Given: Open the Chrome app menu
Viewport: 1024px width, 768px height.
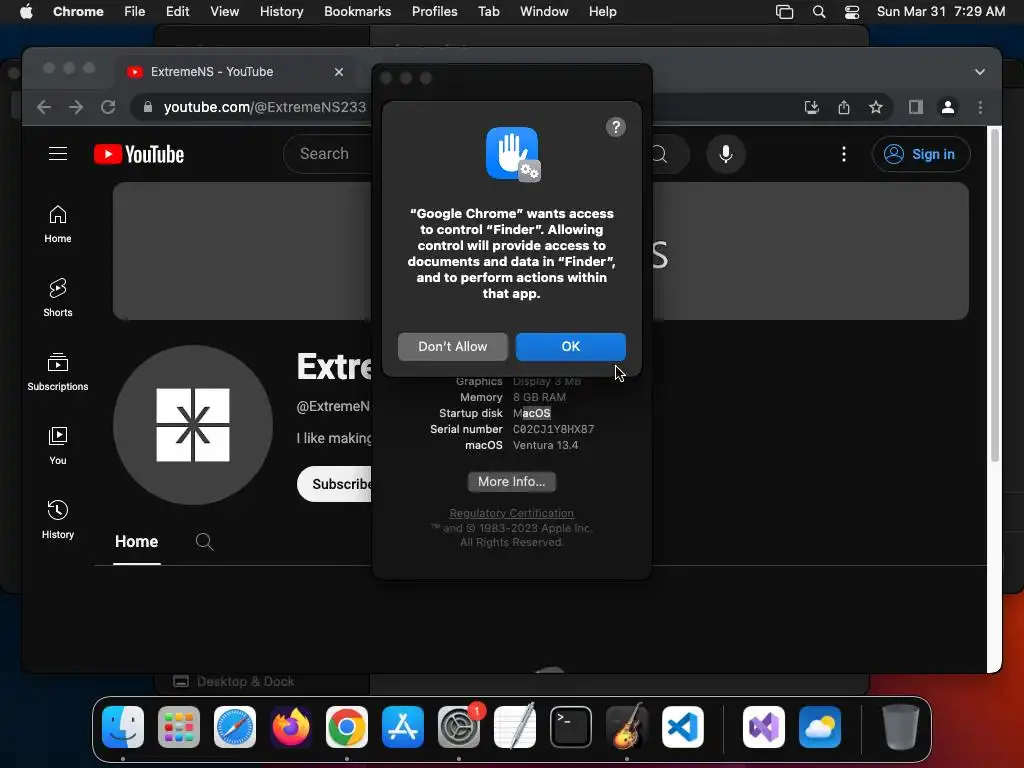Looking at the screenshot, I should [78, 12].
